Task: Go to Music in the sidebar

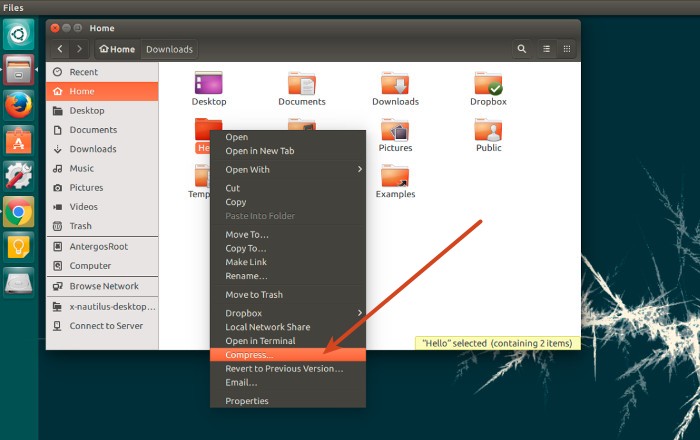Action: pos(102,168)
